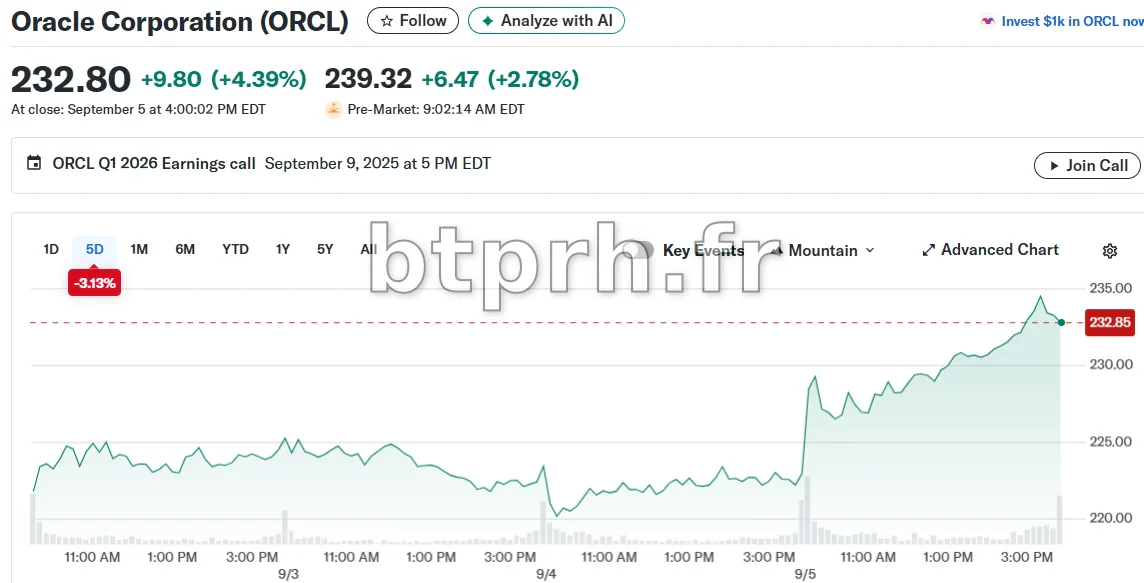Click the price spike at 9/5 open
The height and width of the screenshot is (583, 1144).
click(814, 378)
